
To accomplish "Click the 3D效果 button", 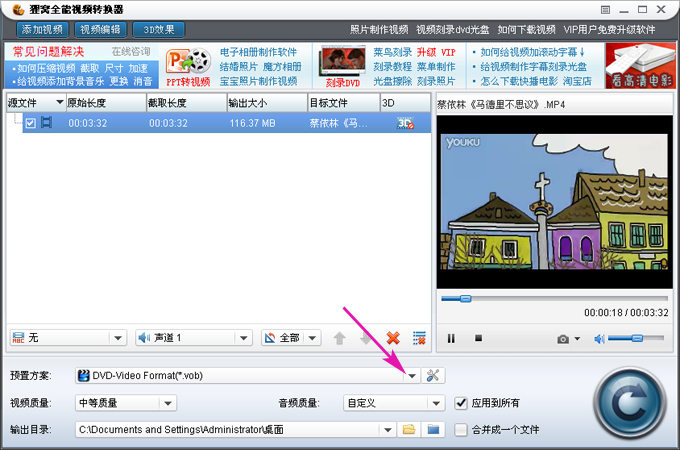I will (x=159, y=29).
